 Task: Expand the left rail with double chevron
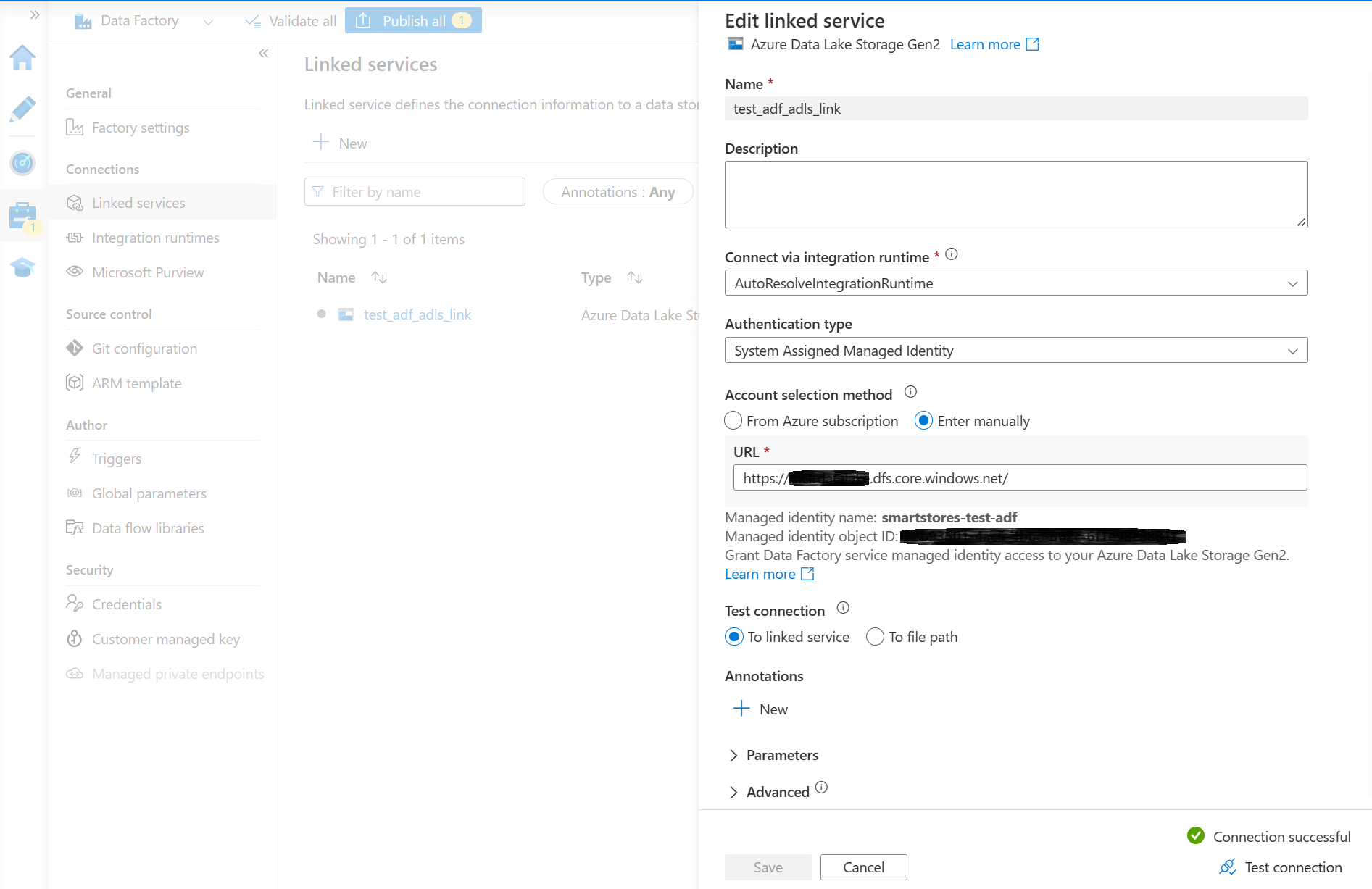click(x=34, y=14)
